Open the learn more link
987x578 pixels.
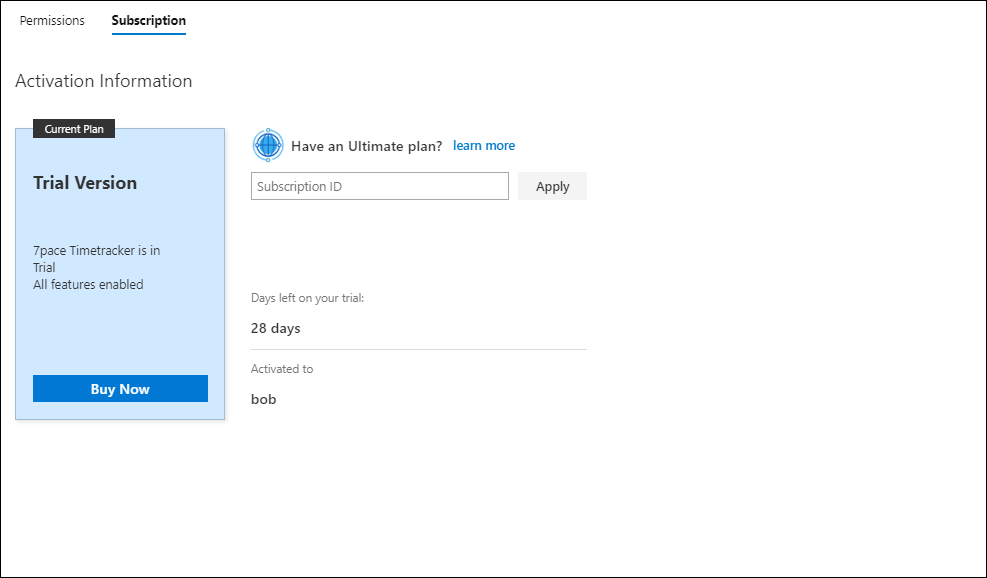click(x=484, y=145)
